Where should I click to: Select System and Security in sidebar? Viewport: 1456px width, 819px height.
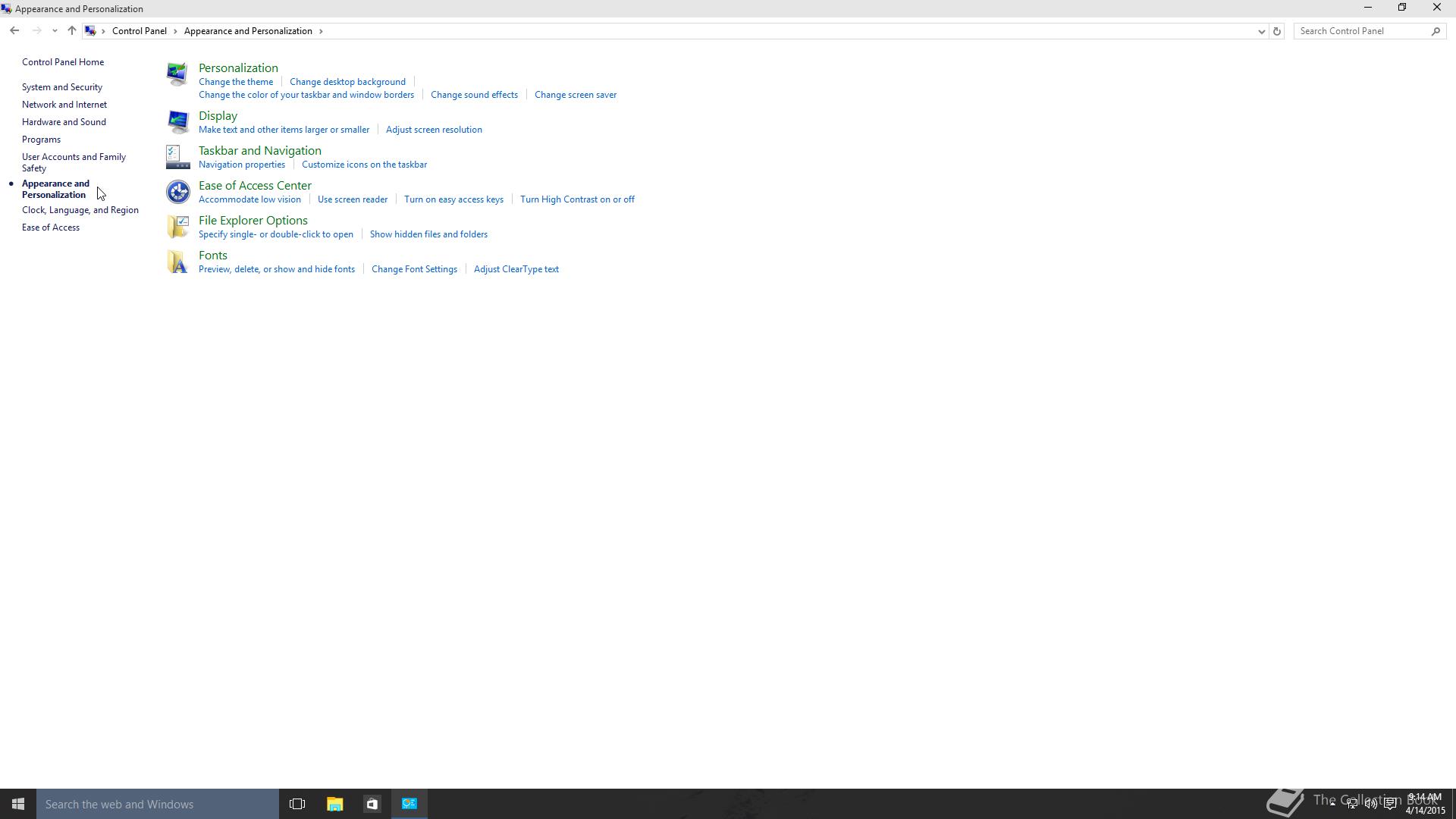click(62, 87)
